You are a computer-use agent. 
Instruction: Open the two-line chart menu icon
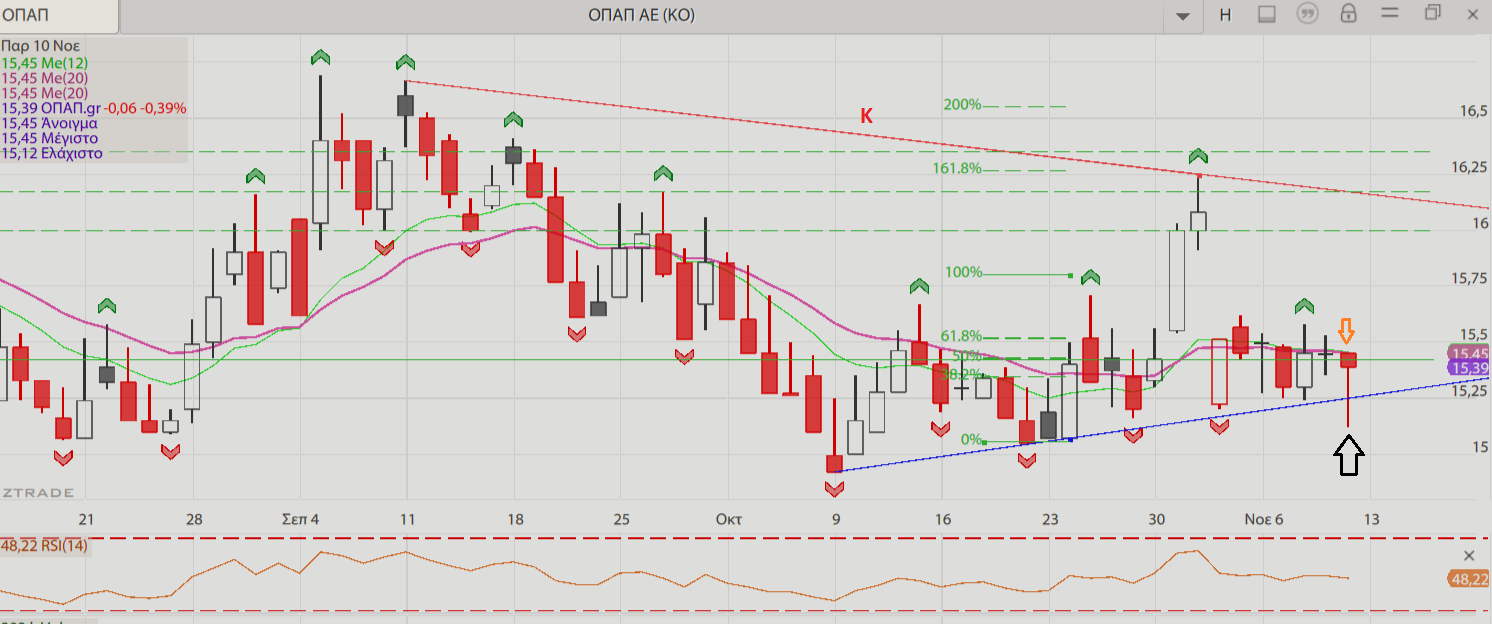tap(1391, 14)
